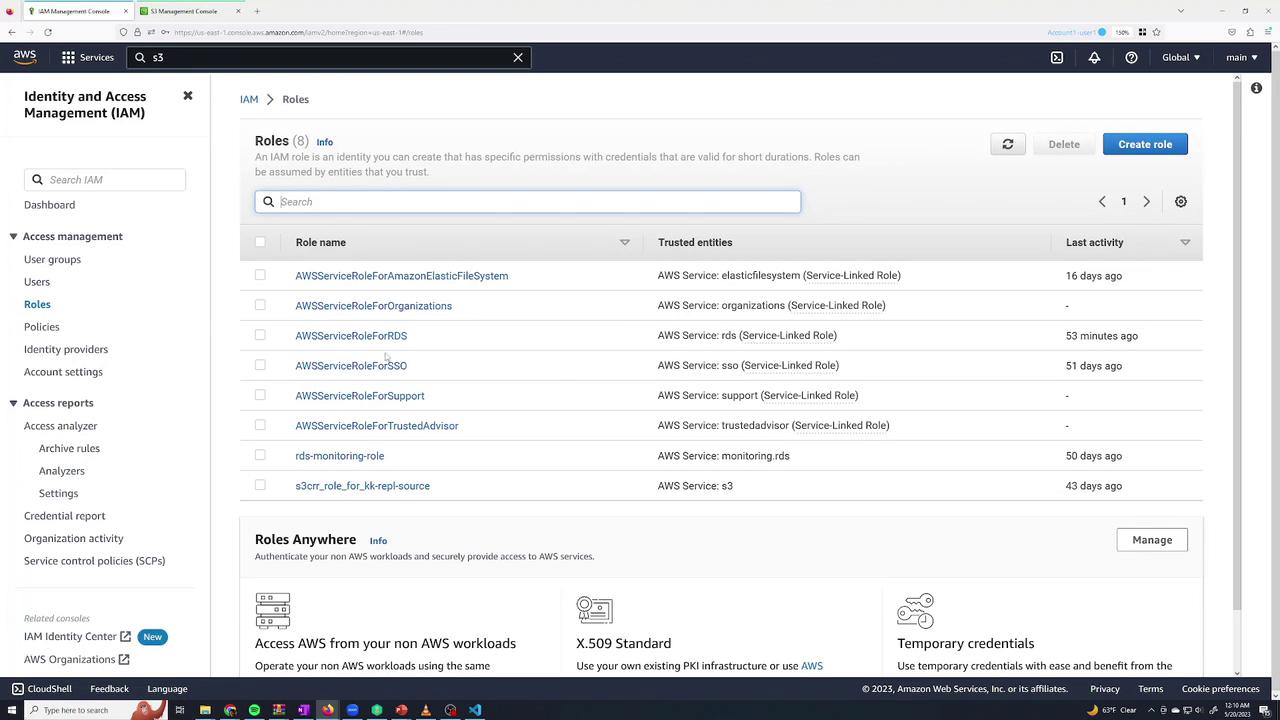Screen dimensions: 1280x720
Task: Tick the AWSServiceRoleForSSO checkbox
Action: 260,365
